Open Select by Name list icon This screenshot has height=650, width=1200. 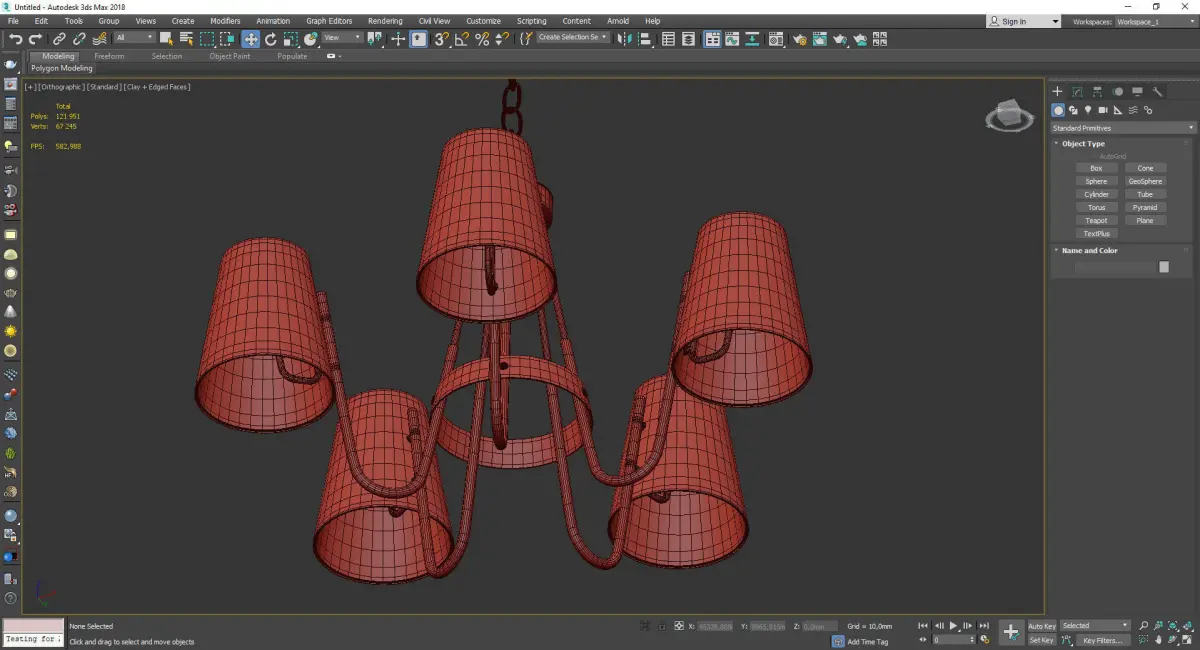click(x=186, y=39)
